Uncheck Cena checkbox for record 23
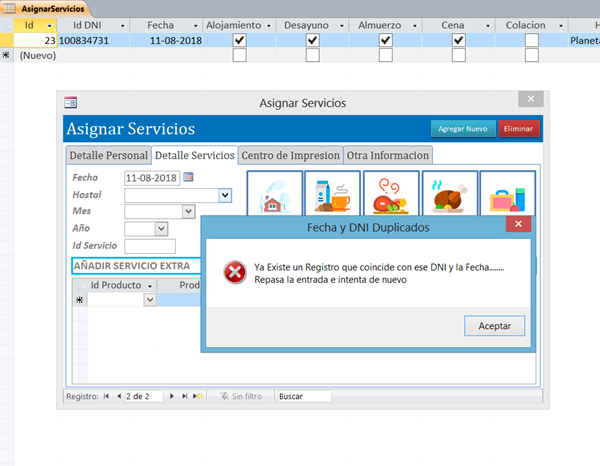The height and width of the screenshot is (466, 600). [459, 40]
